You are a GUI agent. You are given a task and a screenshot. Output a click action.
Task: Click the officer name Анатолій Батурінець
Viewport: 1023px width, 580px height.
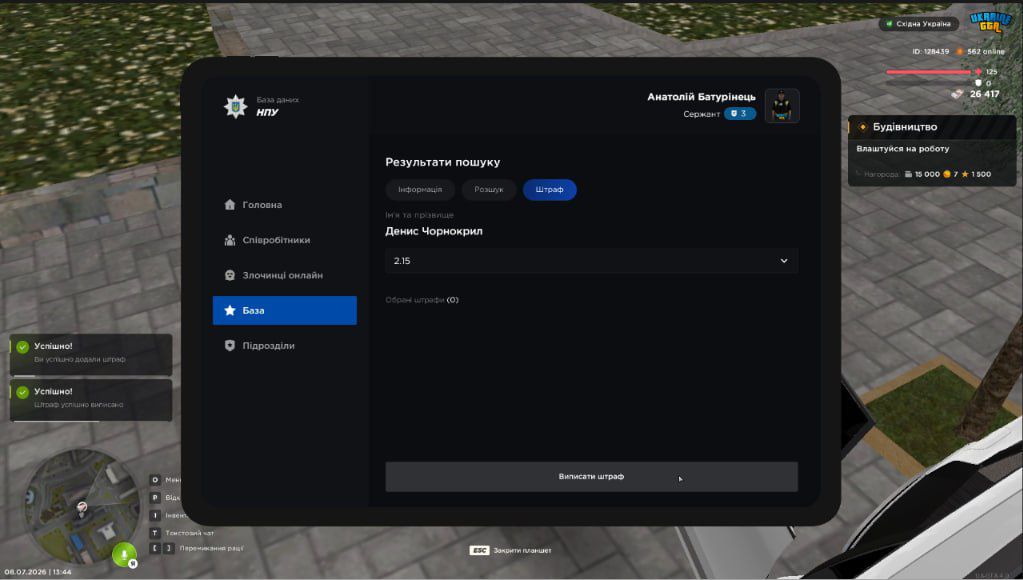(x=701, y=97)
